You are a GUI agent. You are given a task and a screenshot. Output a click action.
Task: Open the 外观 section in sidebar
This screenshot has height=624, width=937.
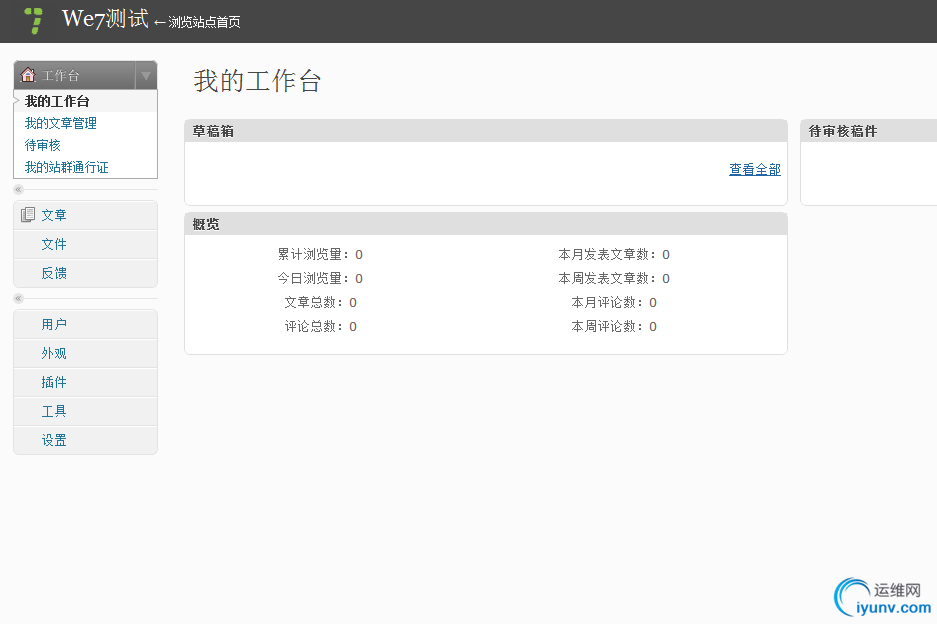(x=54, y=353)
